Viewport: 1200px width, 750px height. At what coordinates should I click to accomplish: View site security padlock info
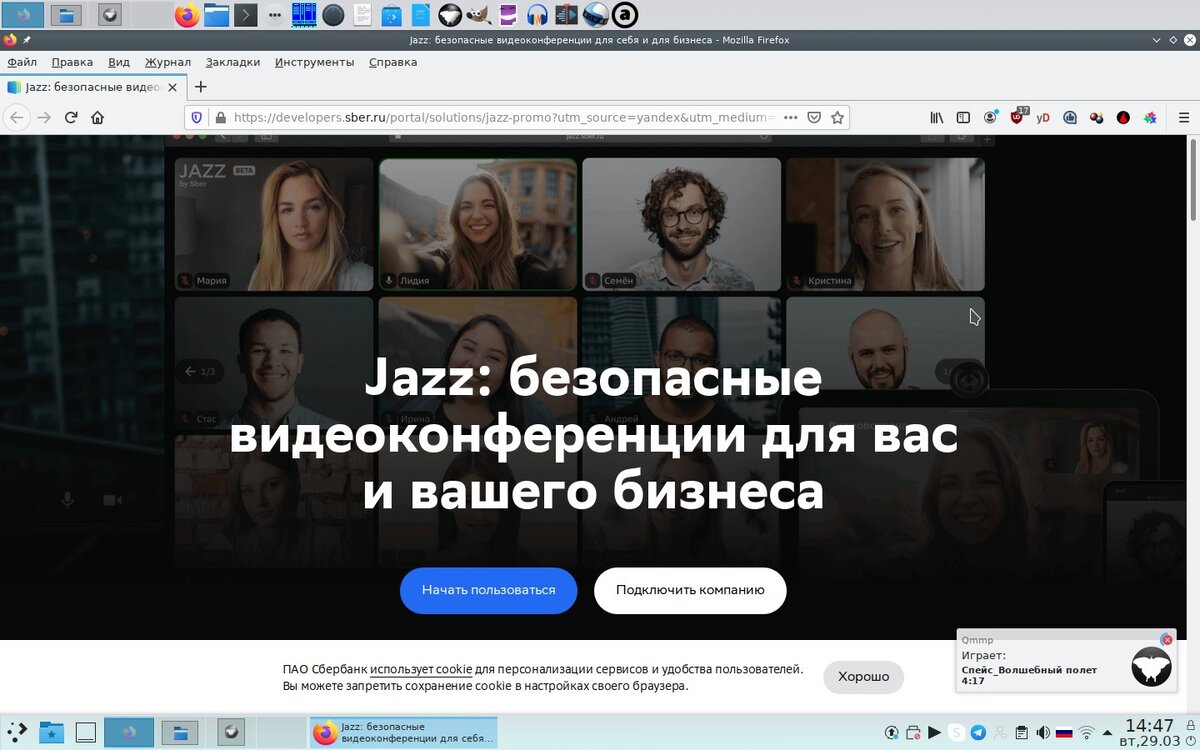click(220, 117)
